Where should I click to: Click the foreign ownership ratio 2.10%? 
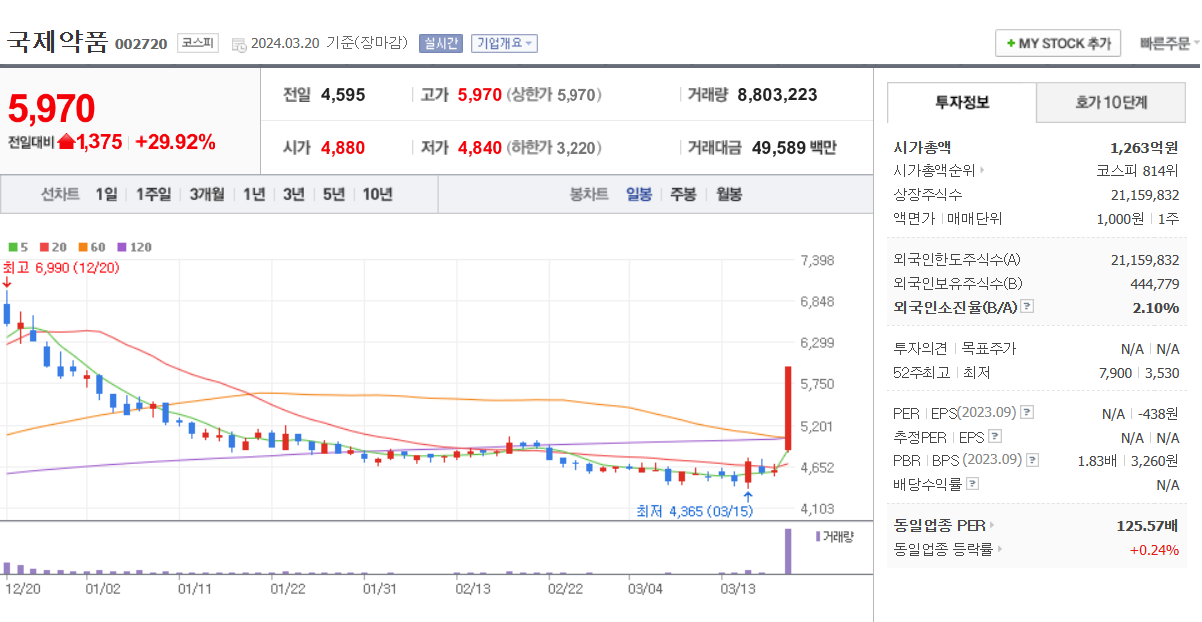pyautogui.click(x=1156, y=308)
